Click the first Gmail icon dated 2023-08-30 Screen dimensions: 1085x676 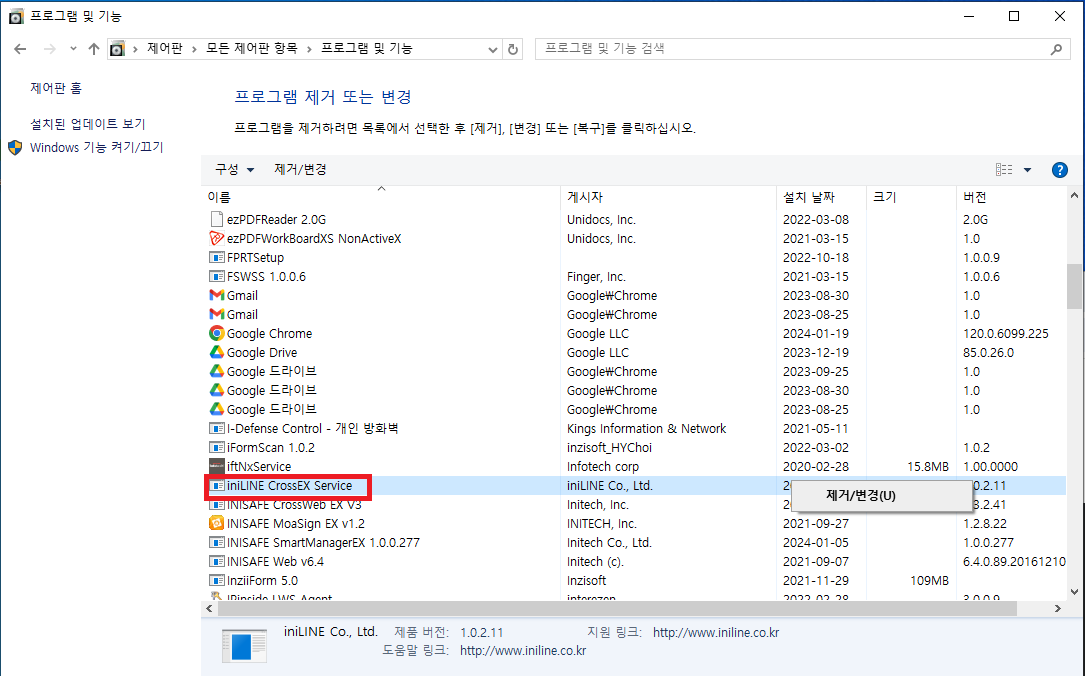(217, 295)
